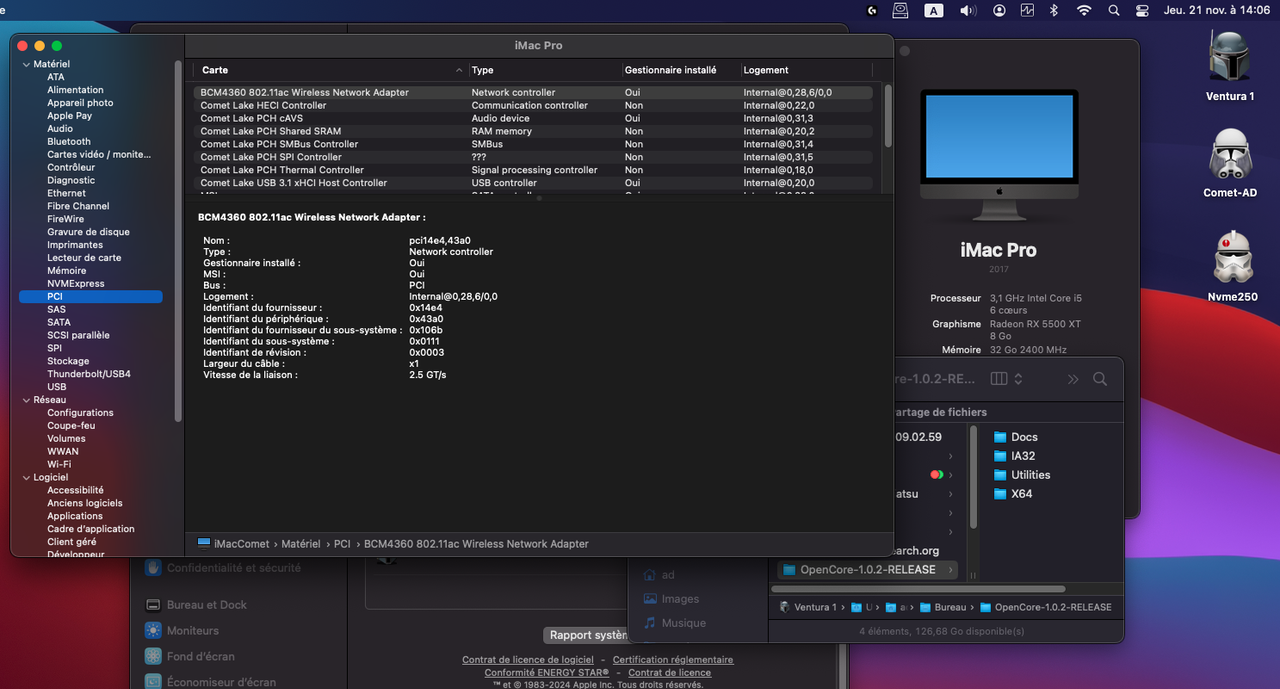Open the user account menu bar icon

point(999,10)
